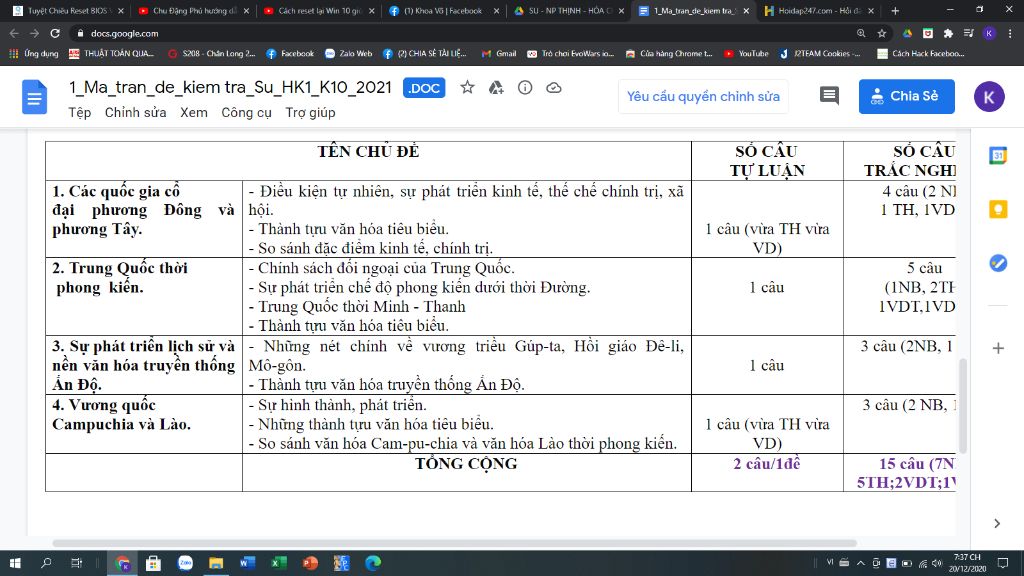Show hidden system tray icons
1024x576 pixels.
coord(861,563)
